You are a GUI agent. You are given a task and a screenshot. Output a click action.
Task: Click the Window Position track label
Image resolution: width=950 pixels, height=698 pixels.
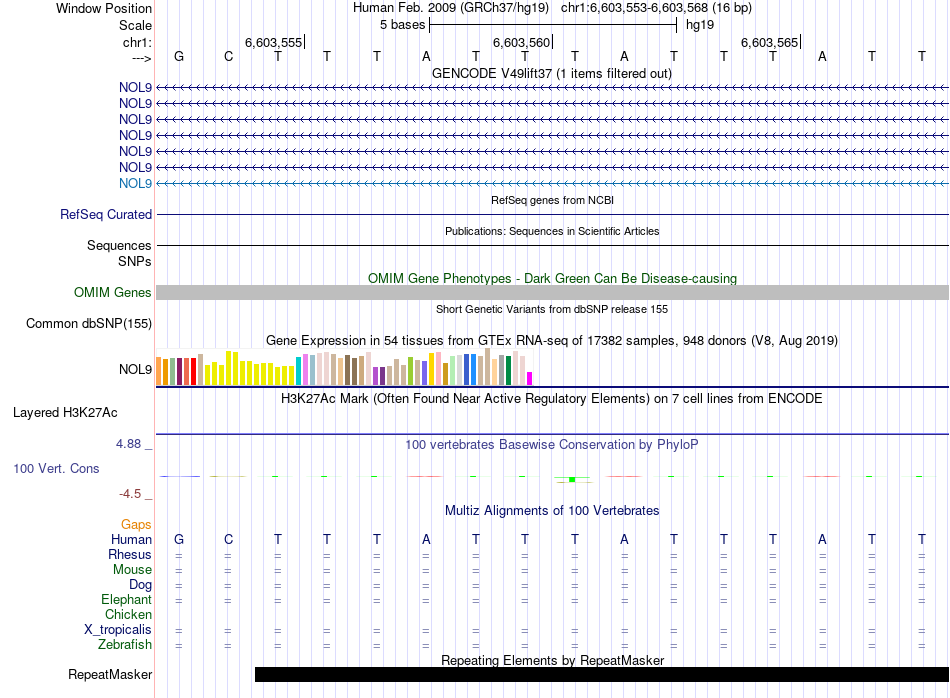104,8
